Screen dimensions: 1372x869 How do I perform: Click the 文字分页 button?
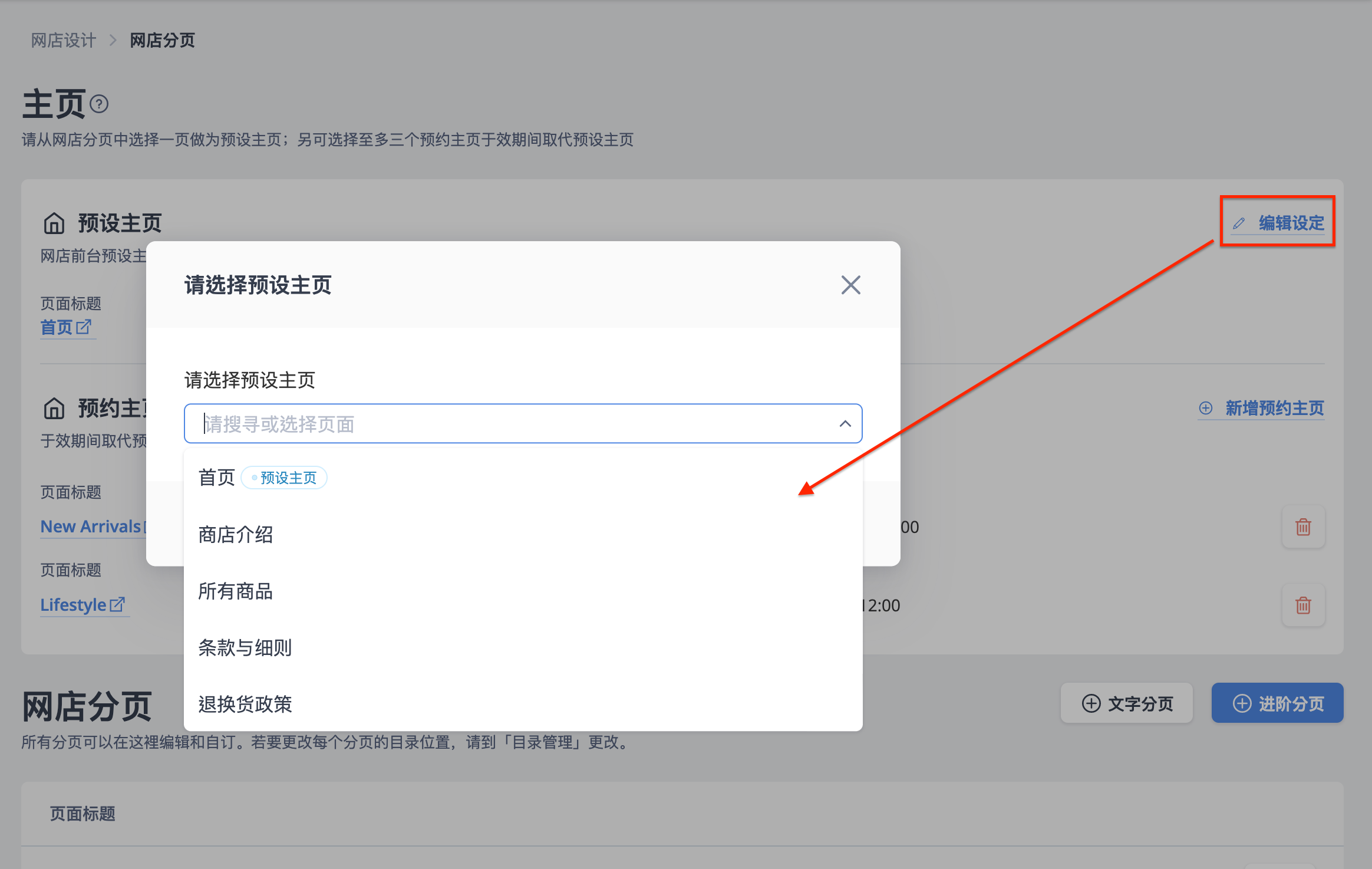pyautogui.click(x=1126, y=703)
